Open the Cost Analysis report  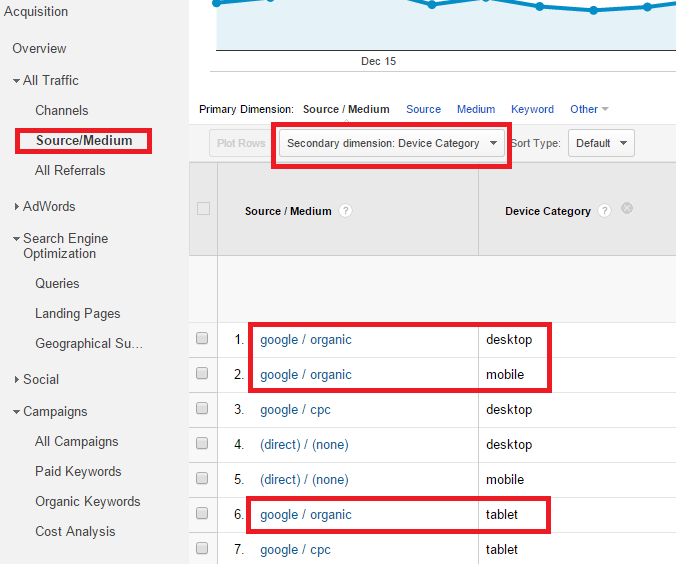(x=75, y=531)
